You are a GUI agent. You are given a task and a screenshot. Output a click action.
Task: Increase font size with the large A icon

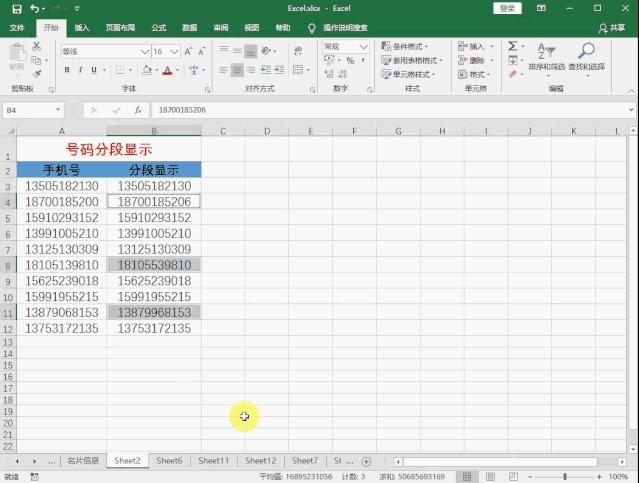pyautogui.click(x=188, y=51)
